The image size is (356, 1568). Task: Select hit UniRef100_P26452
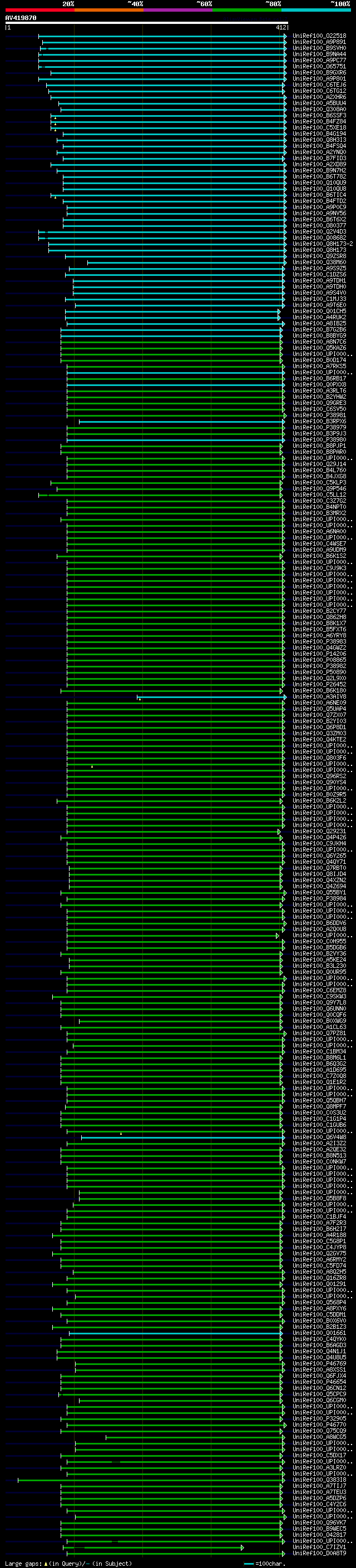tap(319, 684)
